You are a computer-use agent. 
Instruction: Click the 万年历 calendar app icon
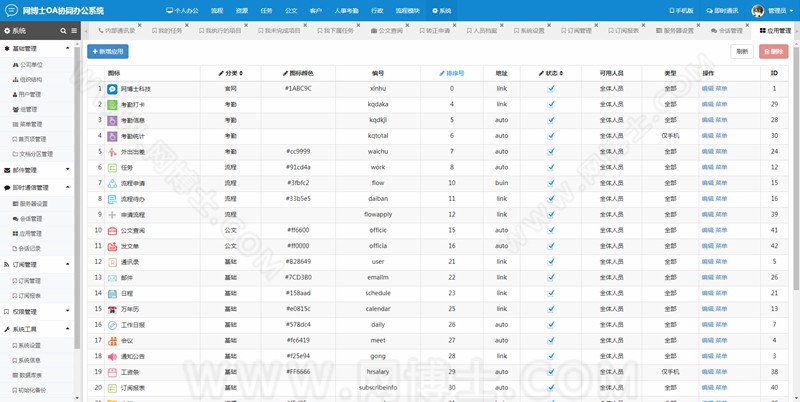112,309
